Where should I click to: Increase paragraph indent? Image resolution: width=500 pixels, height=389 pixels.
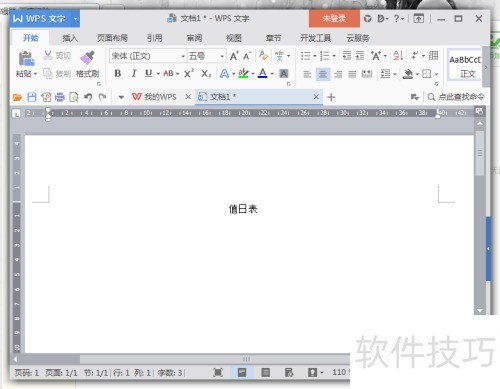click(360, 56)
